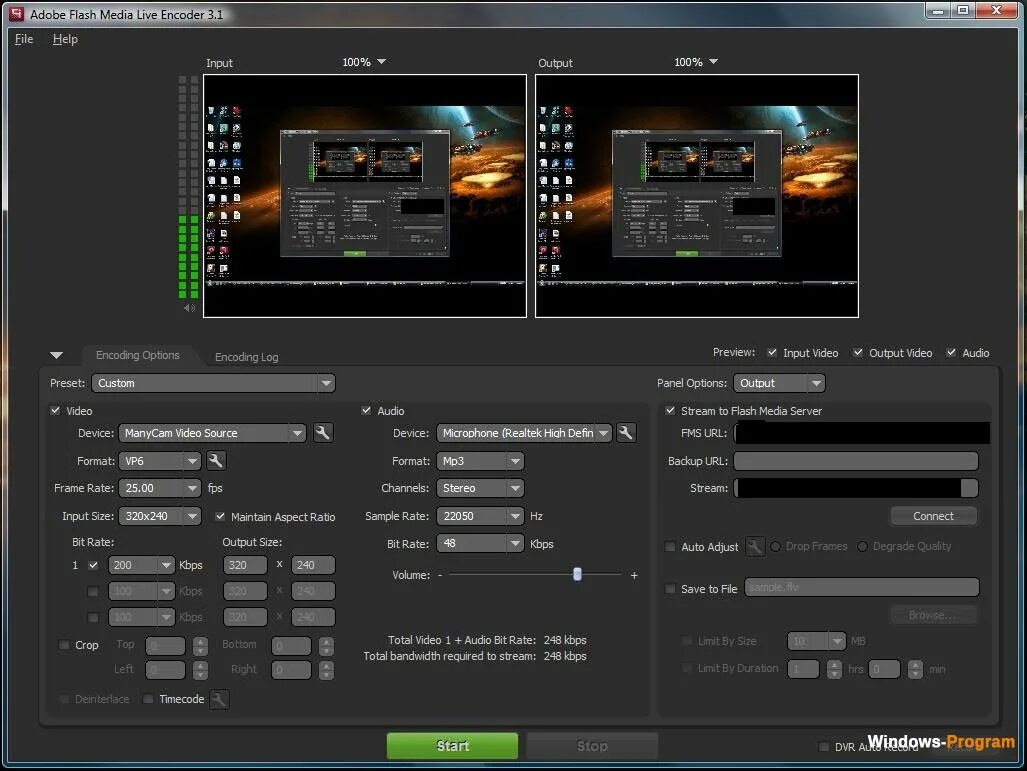Click the volume minus sign

coord(440,575)
